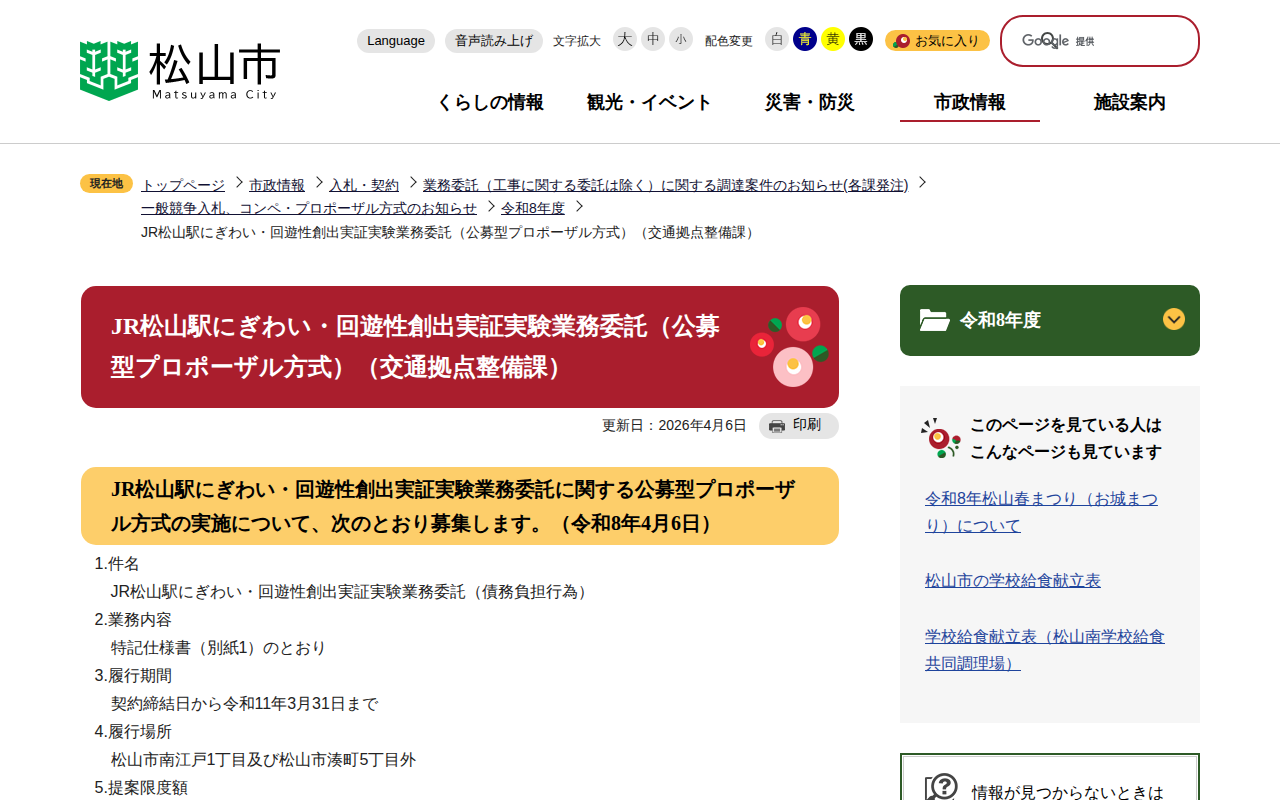Open 松山市の学校給食献立表 link
Image resolution: width=1280 pixels, height=800 pixels.
coord(1013,580)
